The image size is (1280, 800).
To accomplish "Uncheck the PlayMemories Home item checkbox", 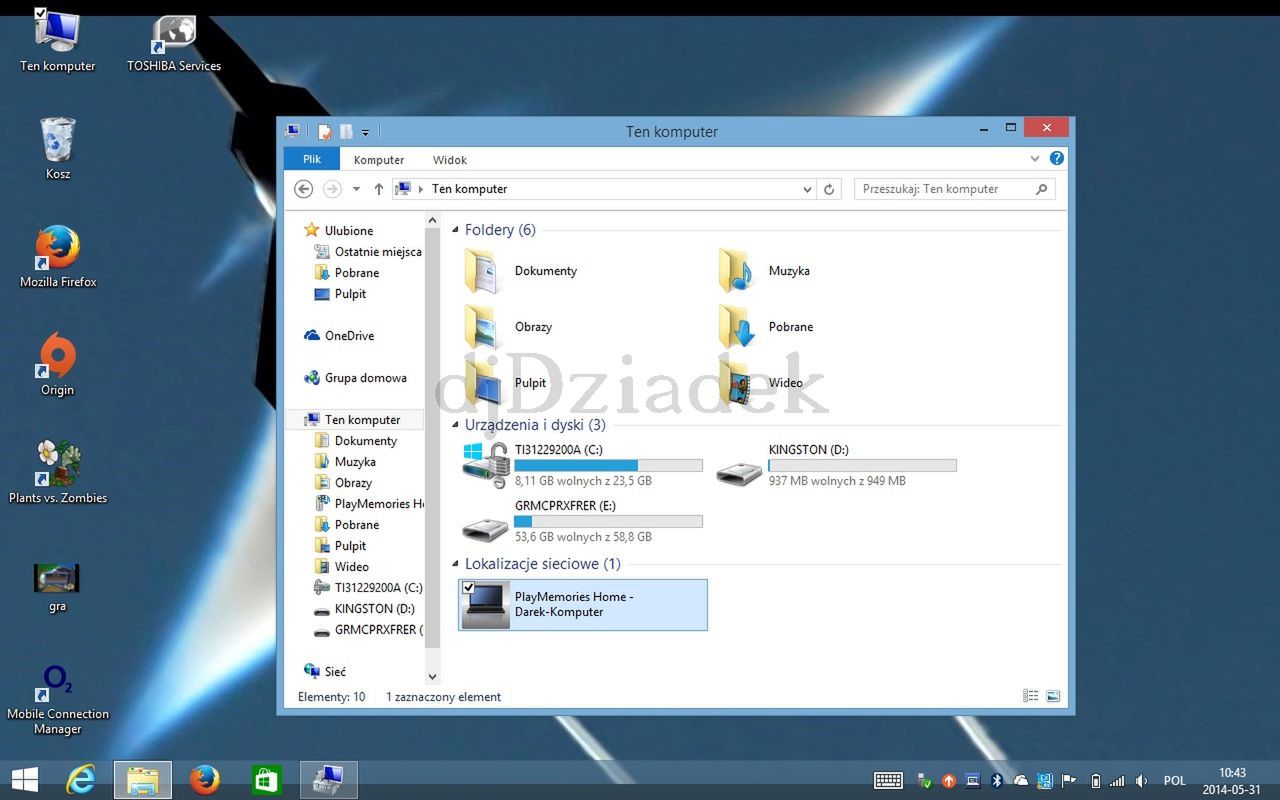I will click(x=468, y=588).
